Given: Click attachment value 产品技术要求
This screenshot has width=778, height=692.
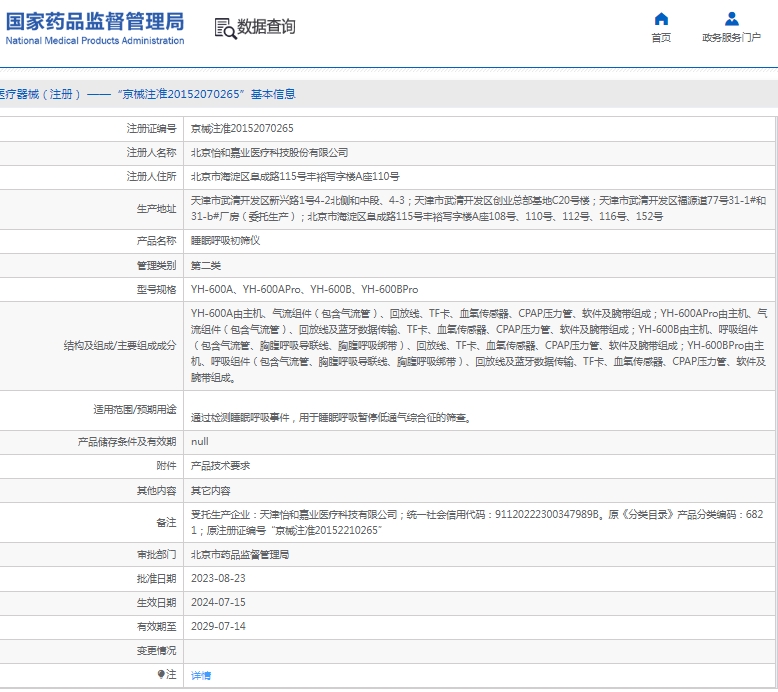Looking at the screenshot, I should pos(220,466).
